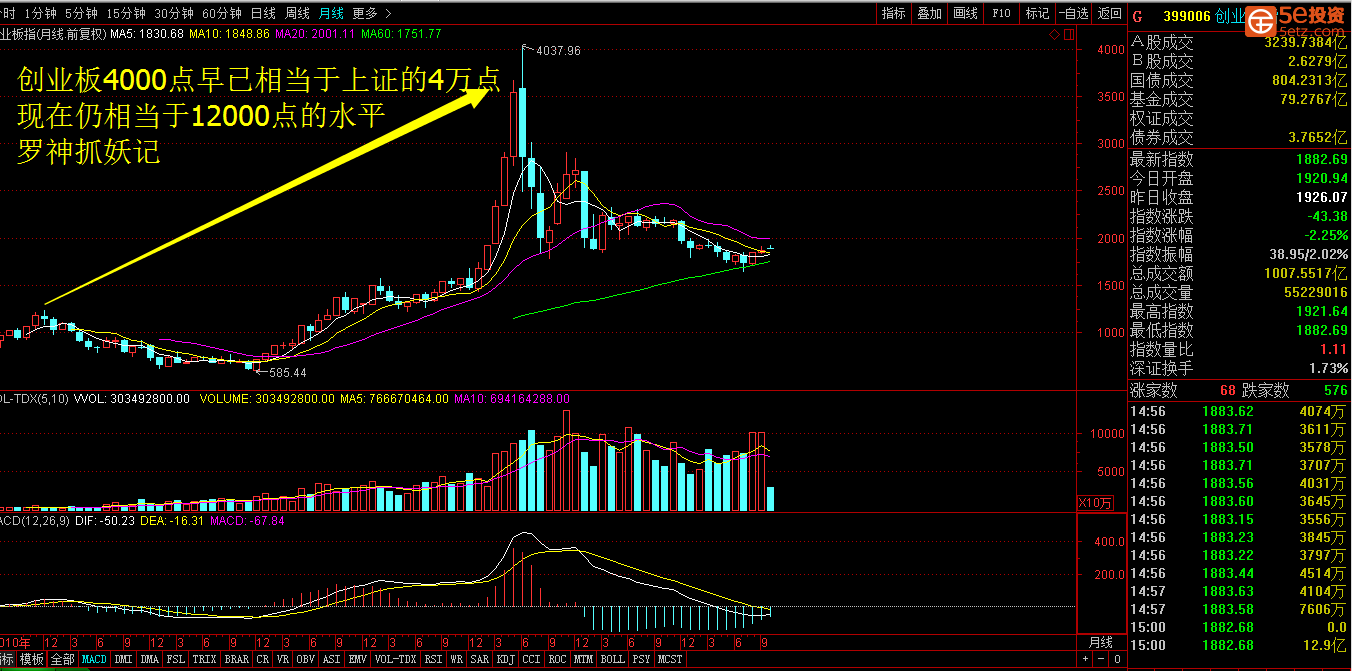1352x671 pixels.
Task: Open the 模板 template tab
Action: point(32,660)
